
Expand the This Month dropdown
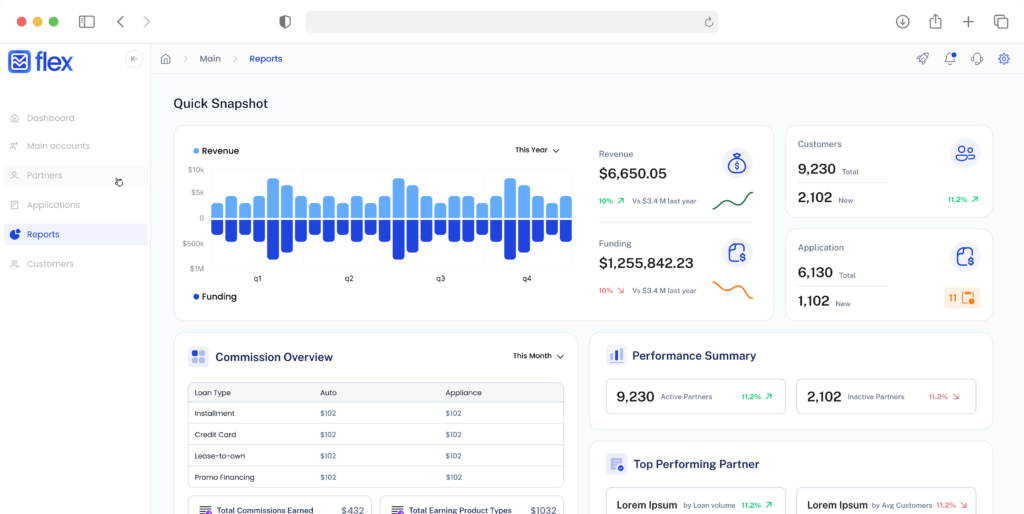tap(538, 356)
